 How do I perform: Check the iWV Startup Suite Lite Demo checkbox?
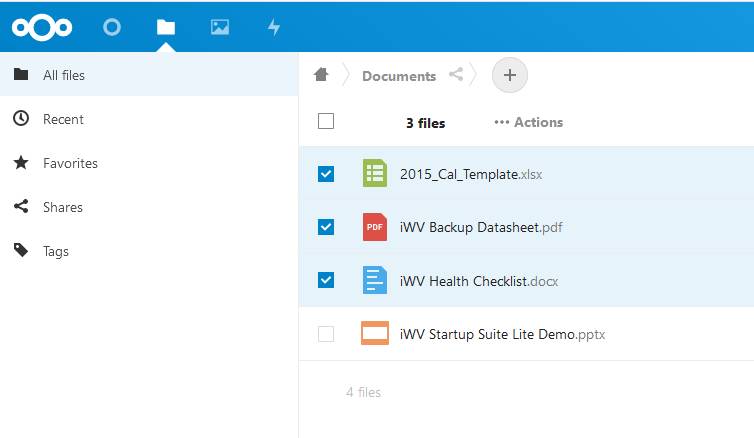[326, 334]
